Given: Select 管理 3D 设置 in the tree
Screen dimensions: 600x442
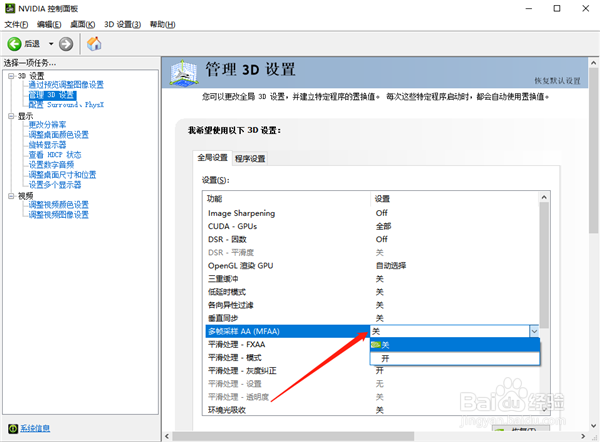Looking at the screenshot, I should click(x=52, y=95).
